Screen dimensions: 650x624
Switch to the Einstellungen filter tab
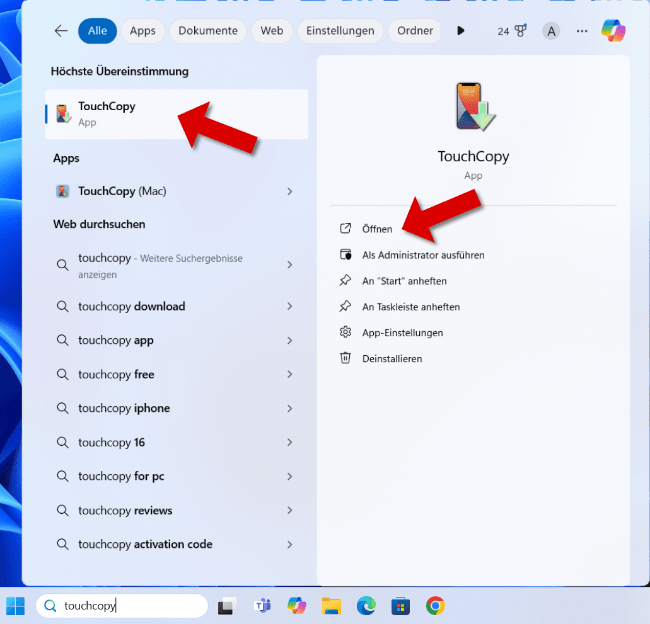click(340, 31)
